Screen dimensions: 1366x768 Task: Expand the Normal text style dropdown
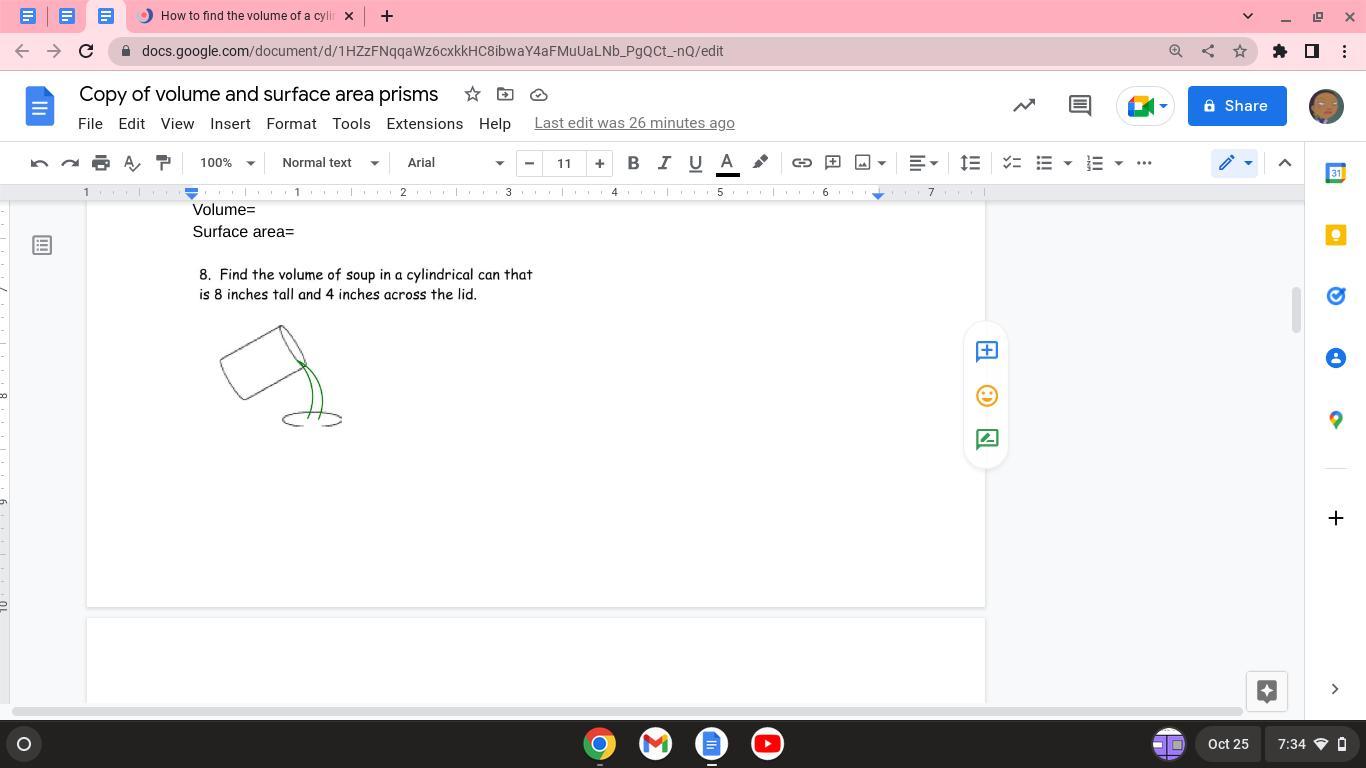coord(329,163)
